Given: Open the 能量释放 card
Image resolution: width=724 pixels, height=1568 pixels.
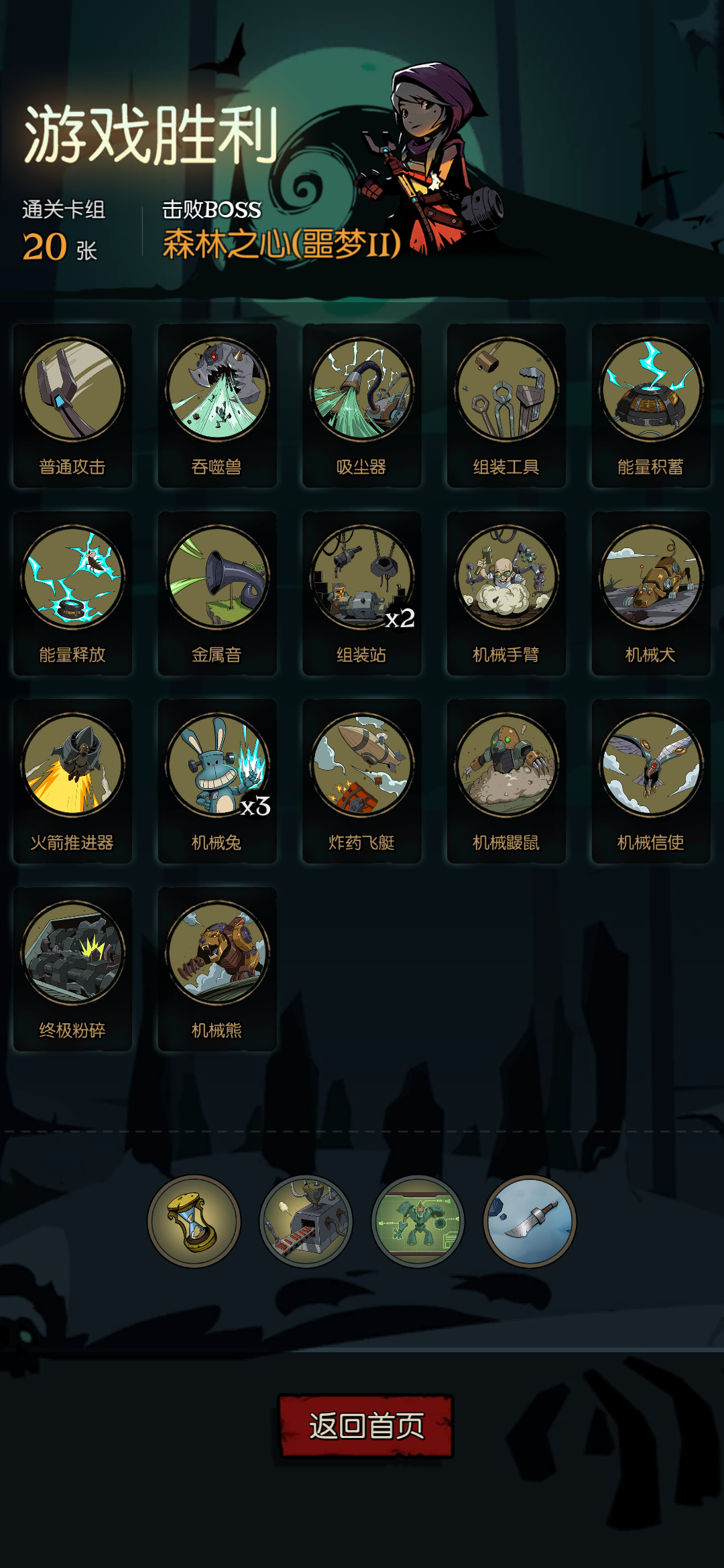Looking at the screenshot, I should tap(72, 593).
